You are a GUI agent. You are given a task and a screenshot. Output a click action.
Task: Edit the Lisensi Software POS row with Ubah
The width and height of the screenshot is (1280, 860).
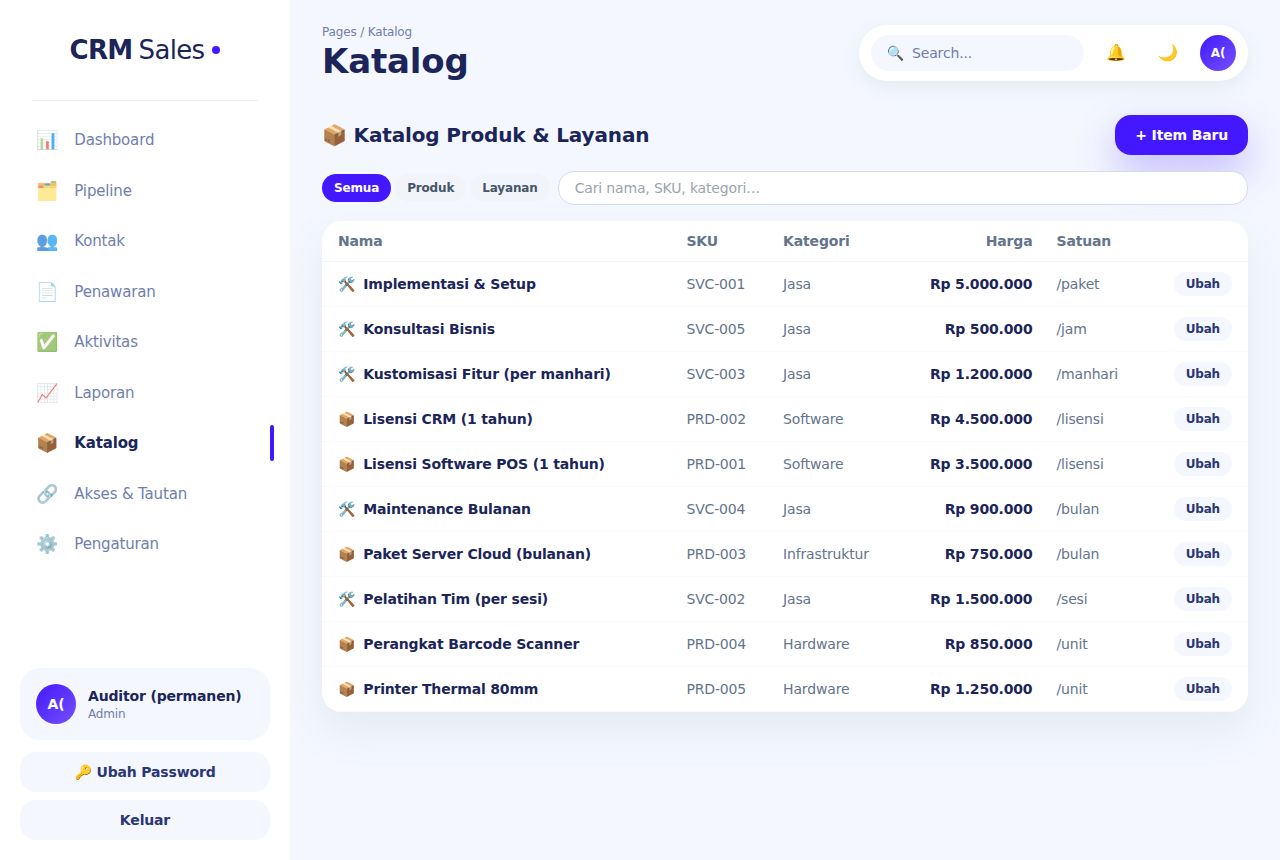coord(1202,464)
